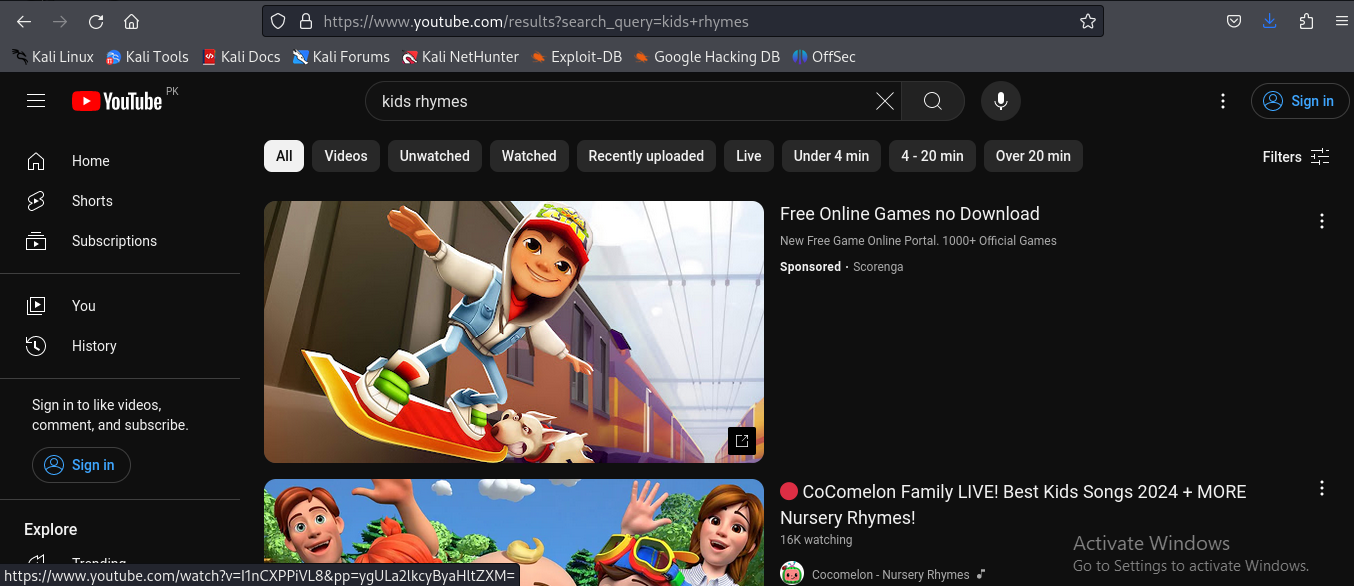
Task: Click the Scorenga advertiser name
Action: pyautogui.click(x=878, y=267)
